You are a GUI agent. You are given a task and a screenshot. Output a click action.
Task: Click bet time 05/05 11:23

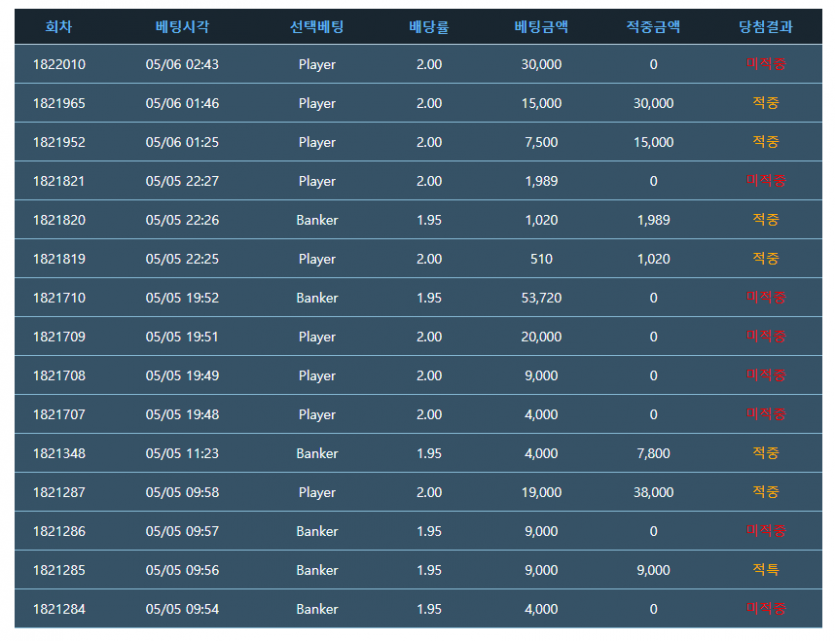click(x=182, y=453)
